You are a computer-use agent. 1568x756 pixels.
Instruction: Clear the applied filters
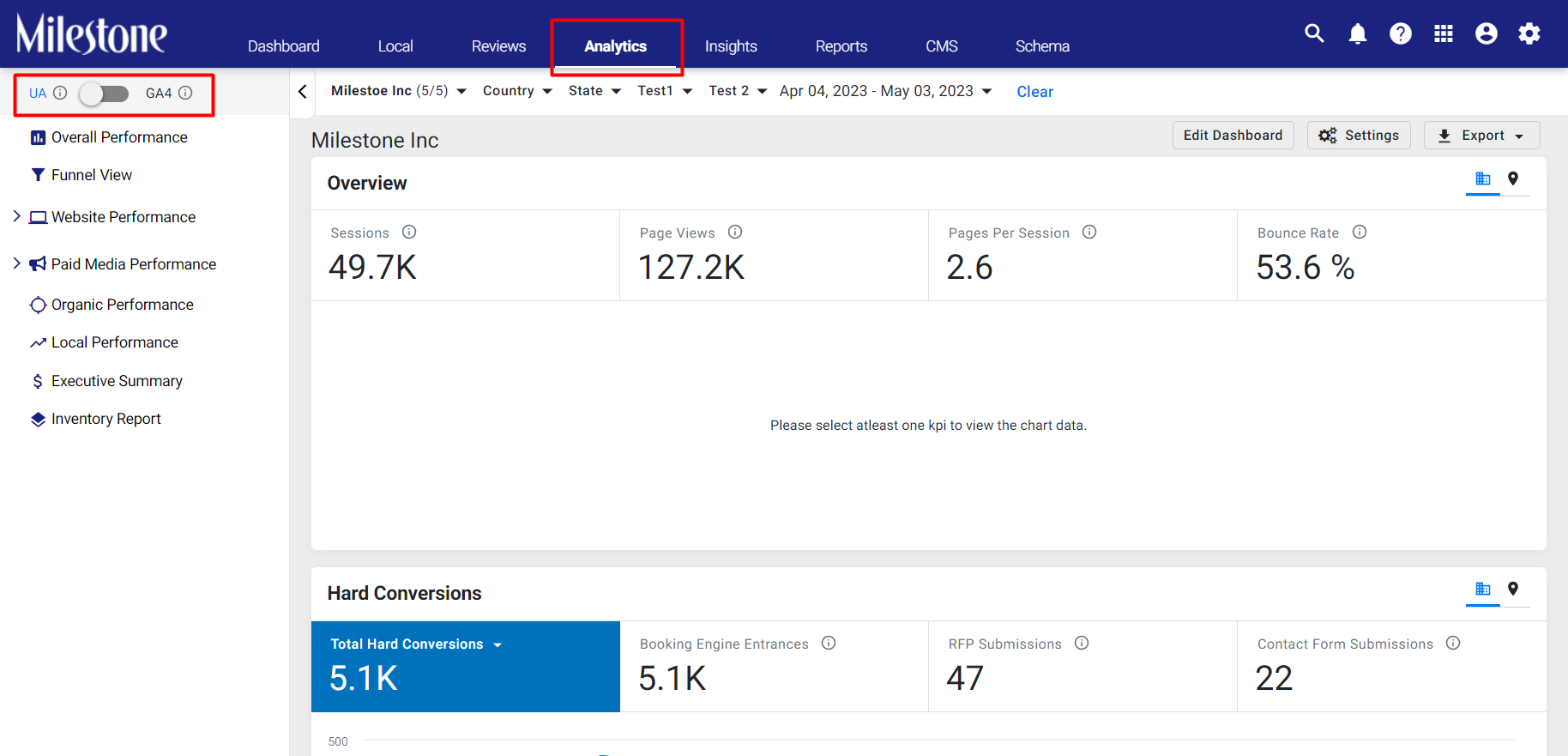(x=1034, y=92)
